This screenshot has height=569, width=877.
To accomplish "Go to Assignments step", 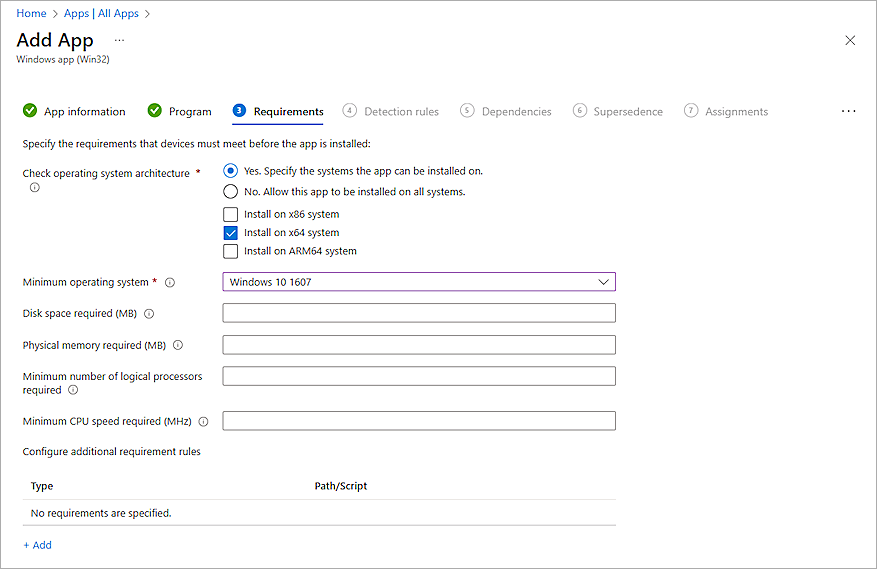I will 726,111.
